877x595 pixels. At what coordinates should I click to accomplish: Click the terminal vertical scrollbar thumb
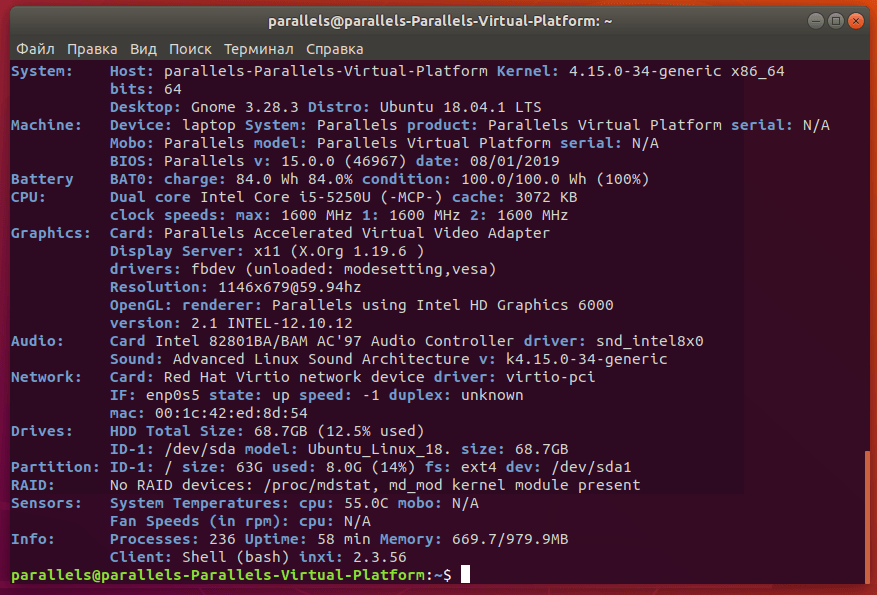[867, 517]
